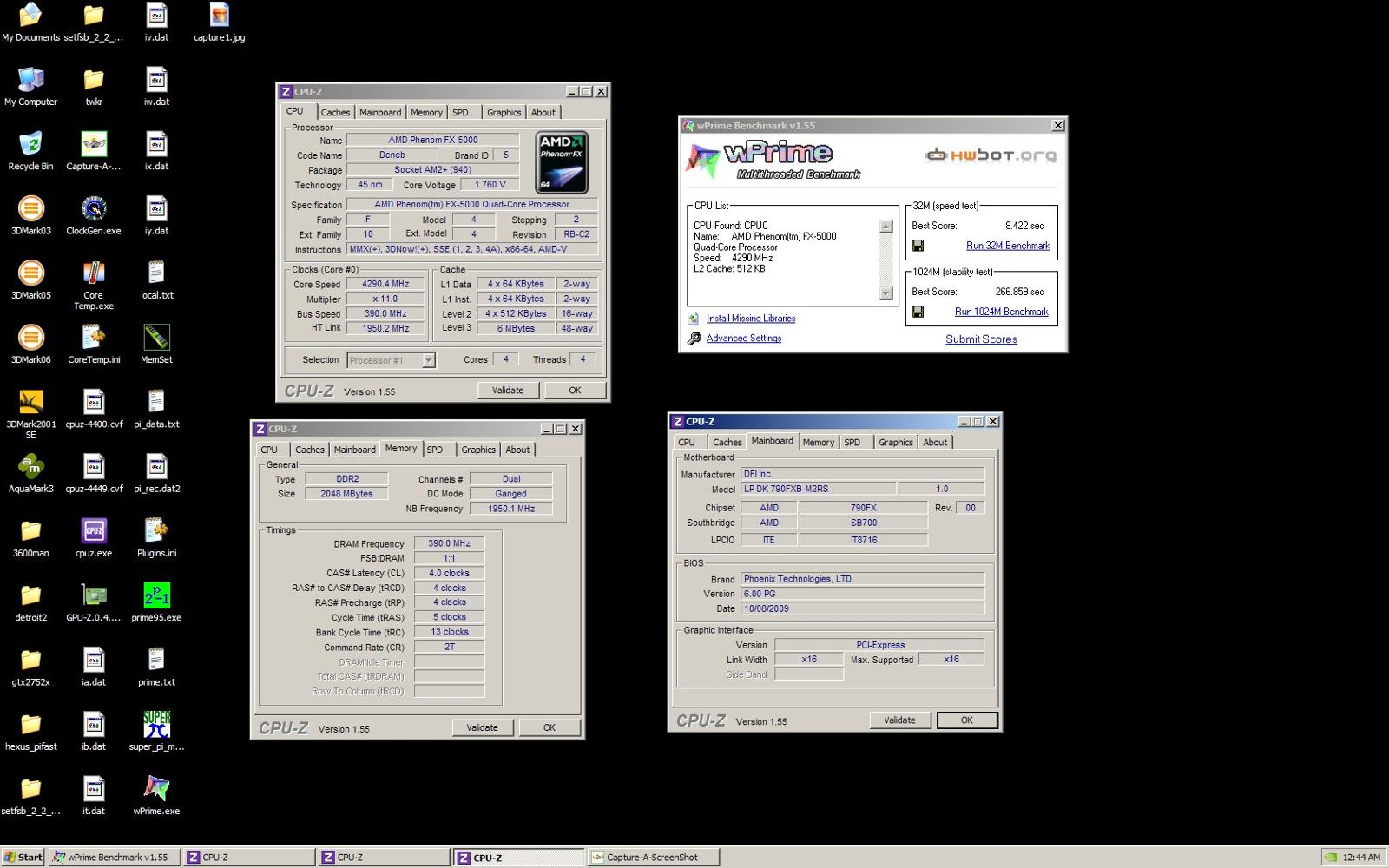Click the save icon for the 32M score
The image size is (1389, 868).
[918, 246]
